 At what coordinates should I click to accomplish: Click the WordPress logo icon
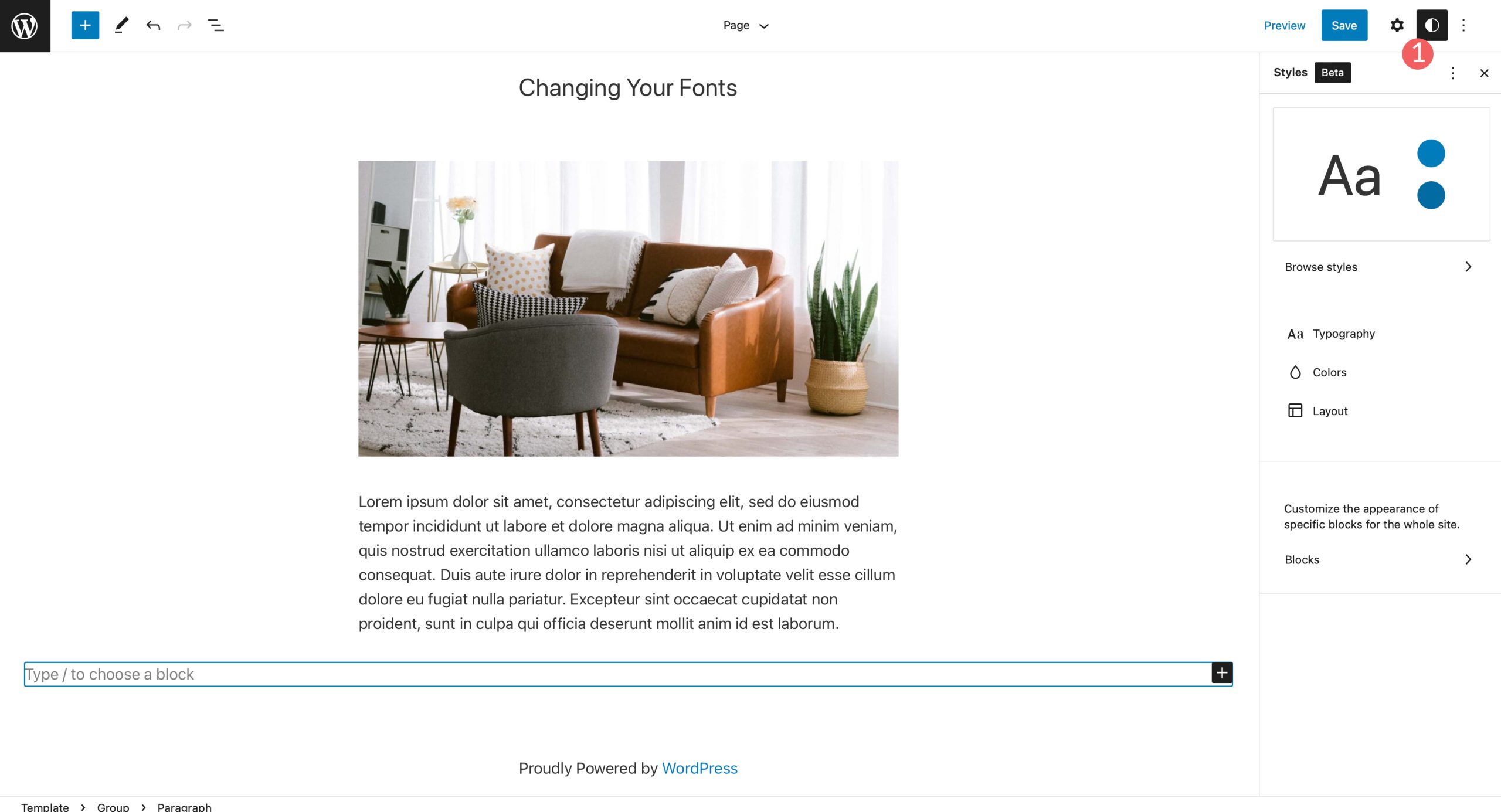click(x=25, y=24)
